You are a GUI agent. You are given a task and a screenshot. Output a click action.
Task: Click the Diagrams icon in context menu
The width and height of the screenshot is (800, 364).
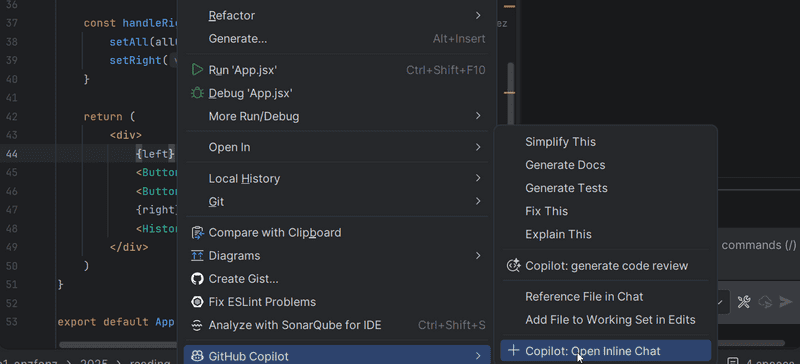pyautogui.click(x=197, y=256)
